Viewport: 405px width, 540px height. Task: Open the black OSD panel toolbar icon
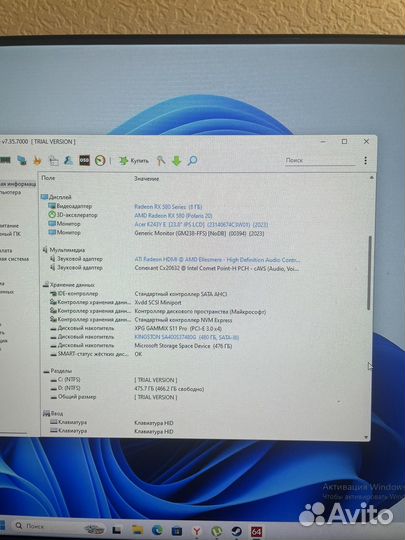point(84,160)
